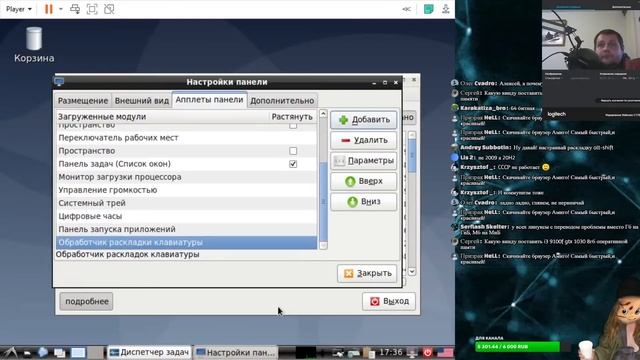Switch to the second workspace in pager
This screenshot has height=360, width=640.
click(x=96, y=353)
